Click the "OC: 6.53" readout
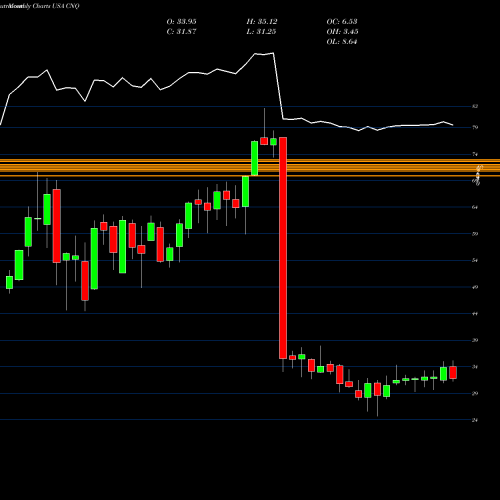This screenshot has width=500, height=500. [342, 22]
